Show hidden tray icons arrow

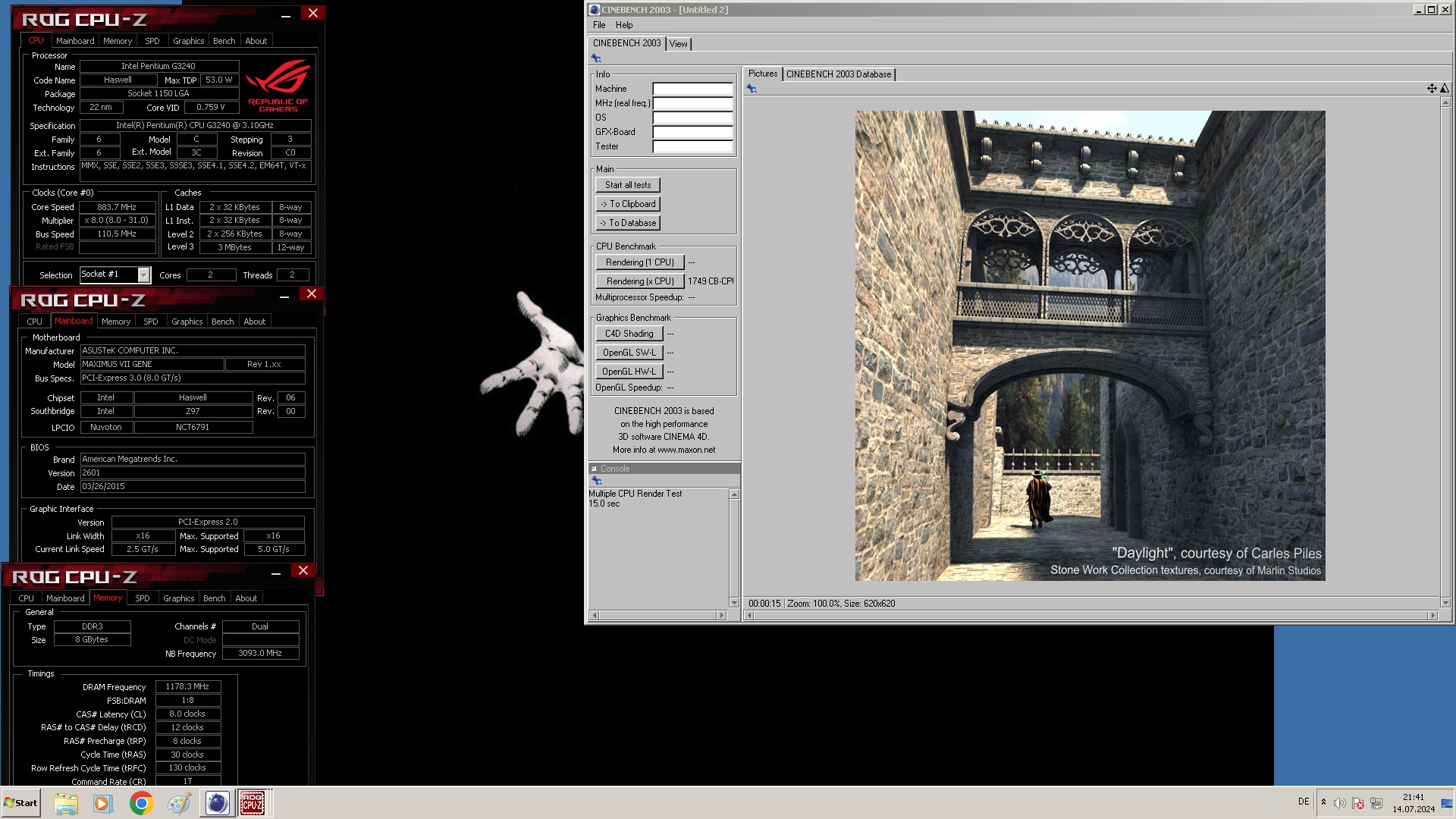pyautogui.click(x=1323, y=802)
